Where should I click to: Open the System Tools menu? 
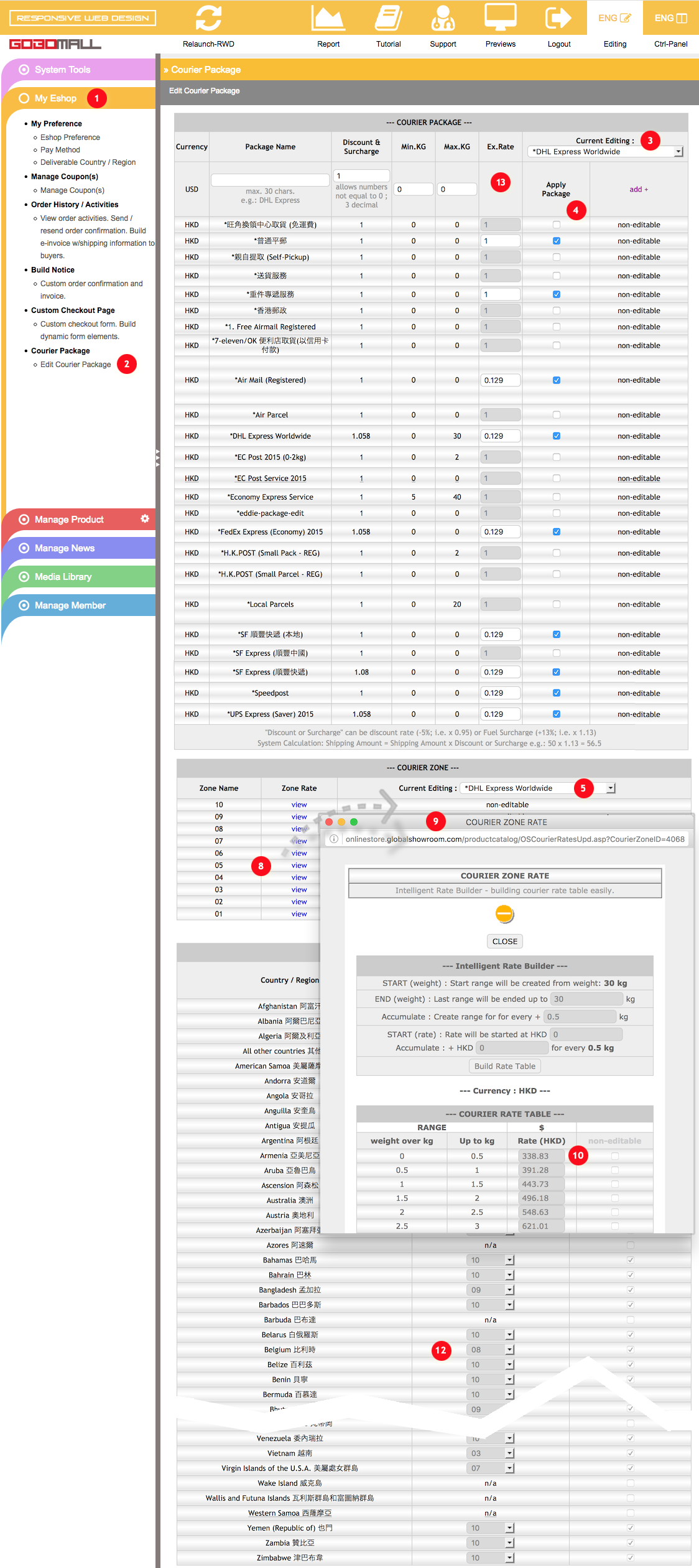tap(78, 70)
